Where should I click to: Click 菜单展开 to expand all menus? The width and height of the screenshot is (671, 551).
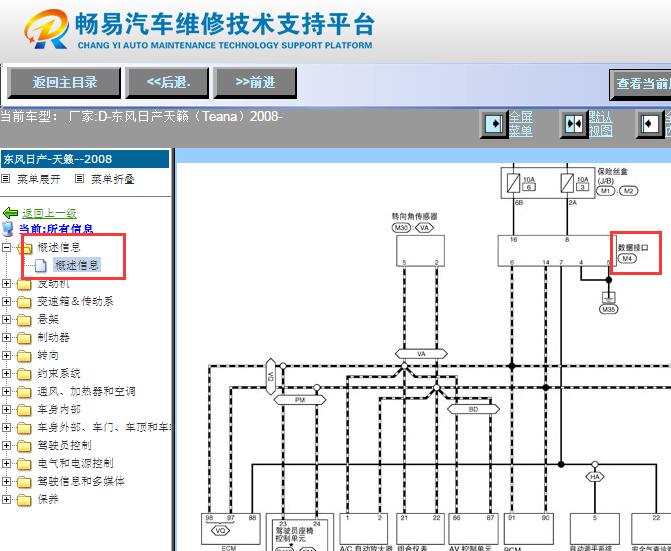(39, 179)
